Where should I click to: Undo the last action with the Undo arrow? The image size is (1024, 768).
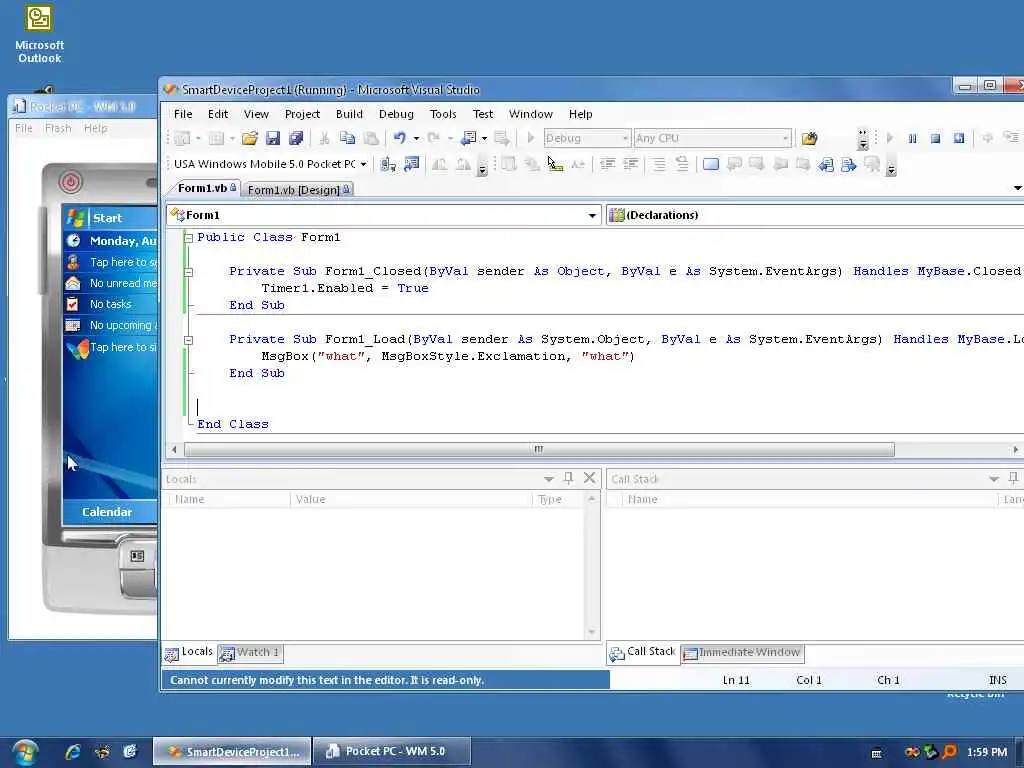click(x=400, y=138)
